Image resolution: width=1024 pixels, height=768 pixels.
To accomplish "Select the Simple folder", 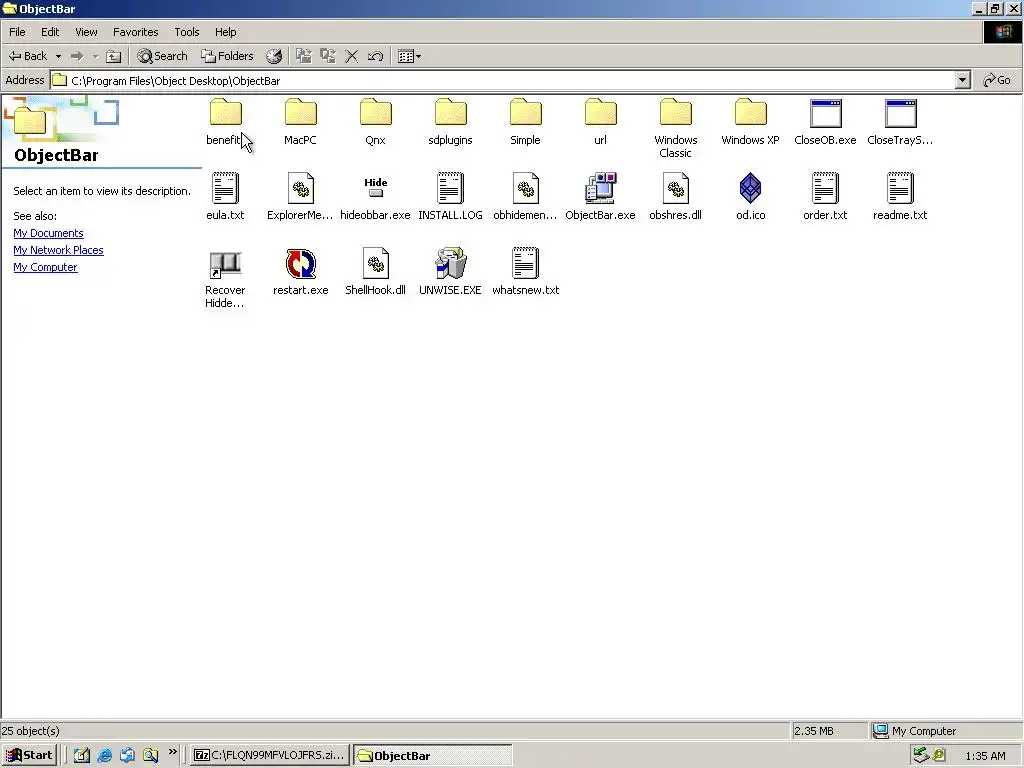I will tap(526, 114).
